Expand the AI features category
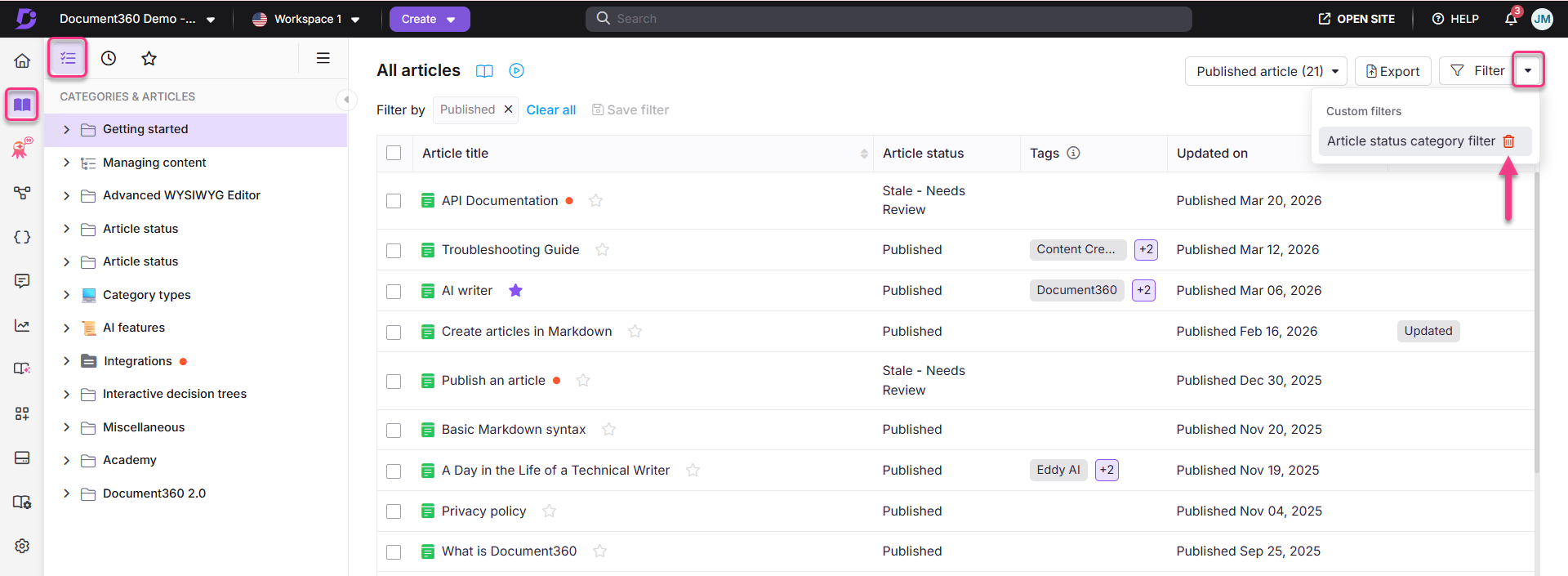The height and width of the screenshot is (576, 1568). point(67,328)
